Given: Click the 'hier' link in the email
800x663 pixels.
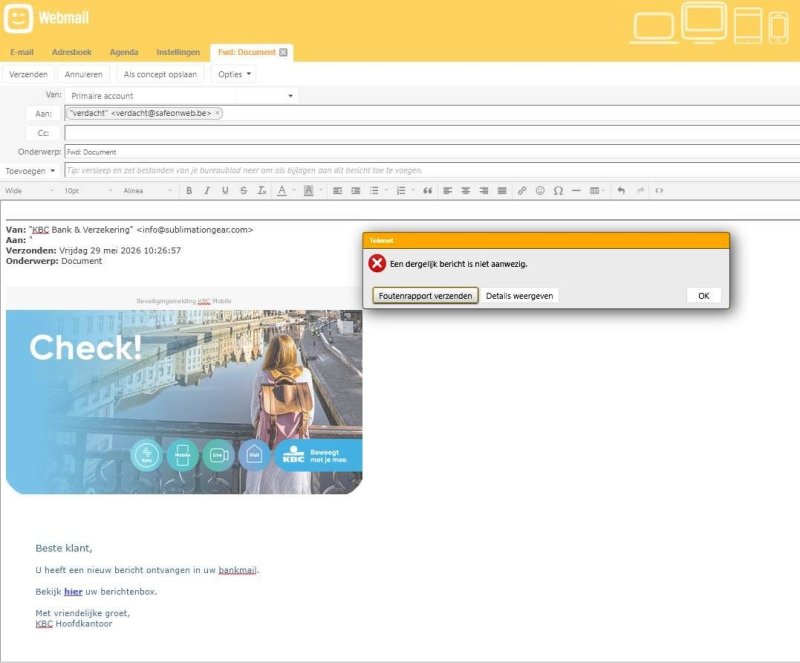Looking at the screenshot, I should click(73, 592).
